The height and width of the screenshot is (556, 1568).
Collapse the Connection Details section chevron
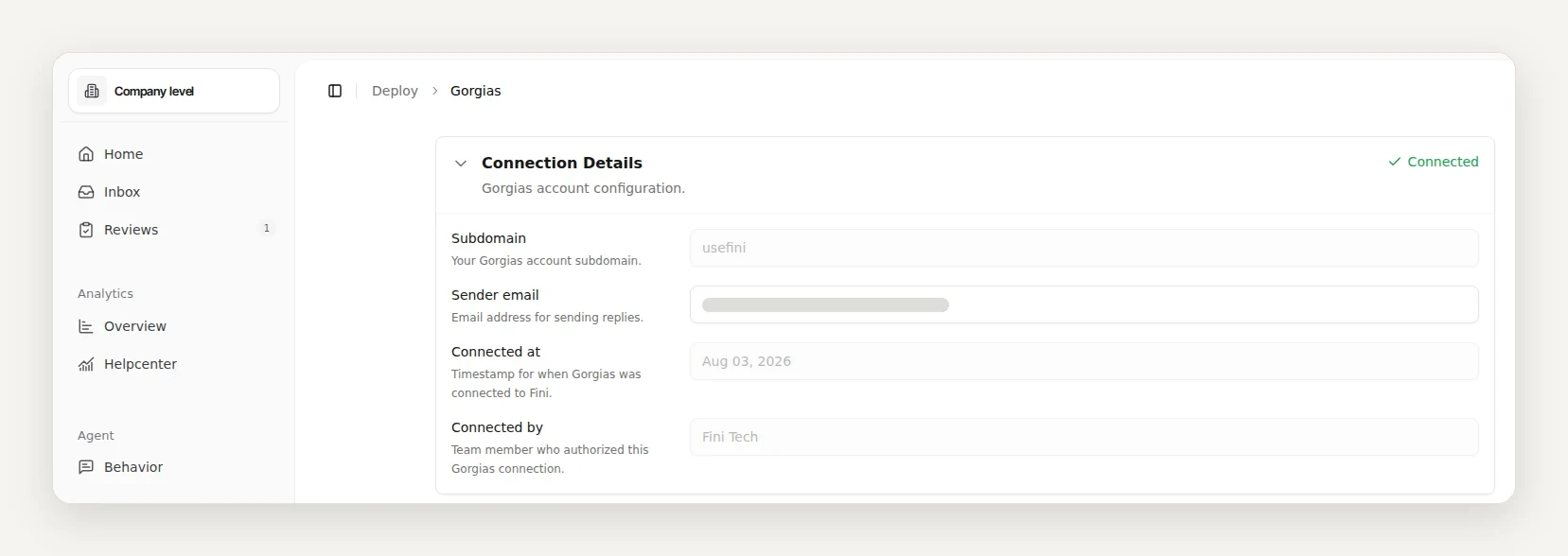tap(461, 164)
